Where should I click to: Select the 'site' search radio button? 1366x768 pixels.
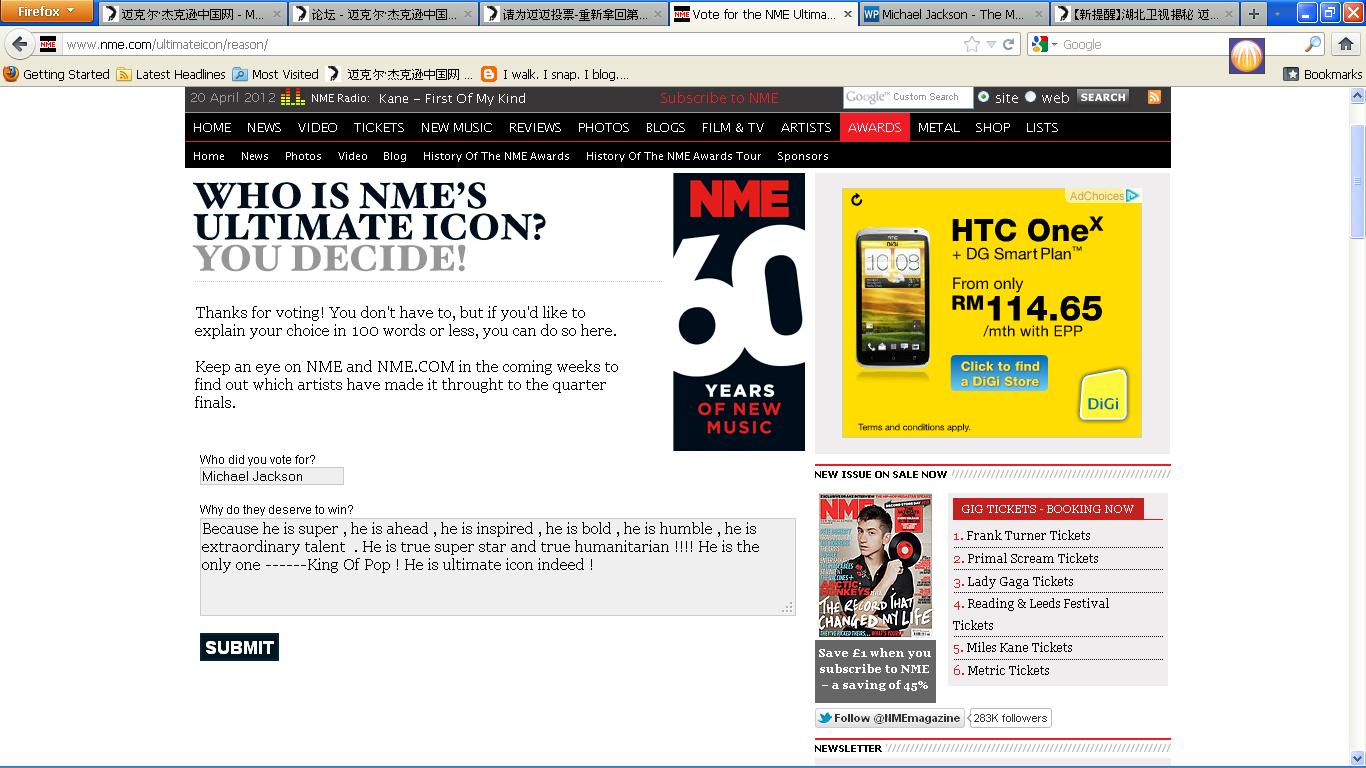pos(984,97)
